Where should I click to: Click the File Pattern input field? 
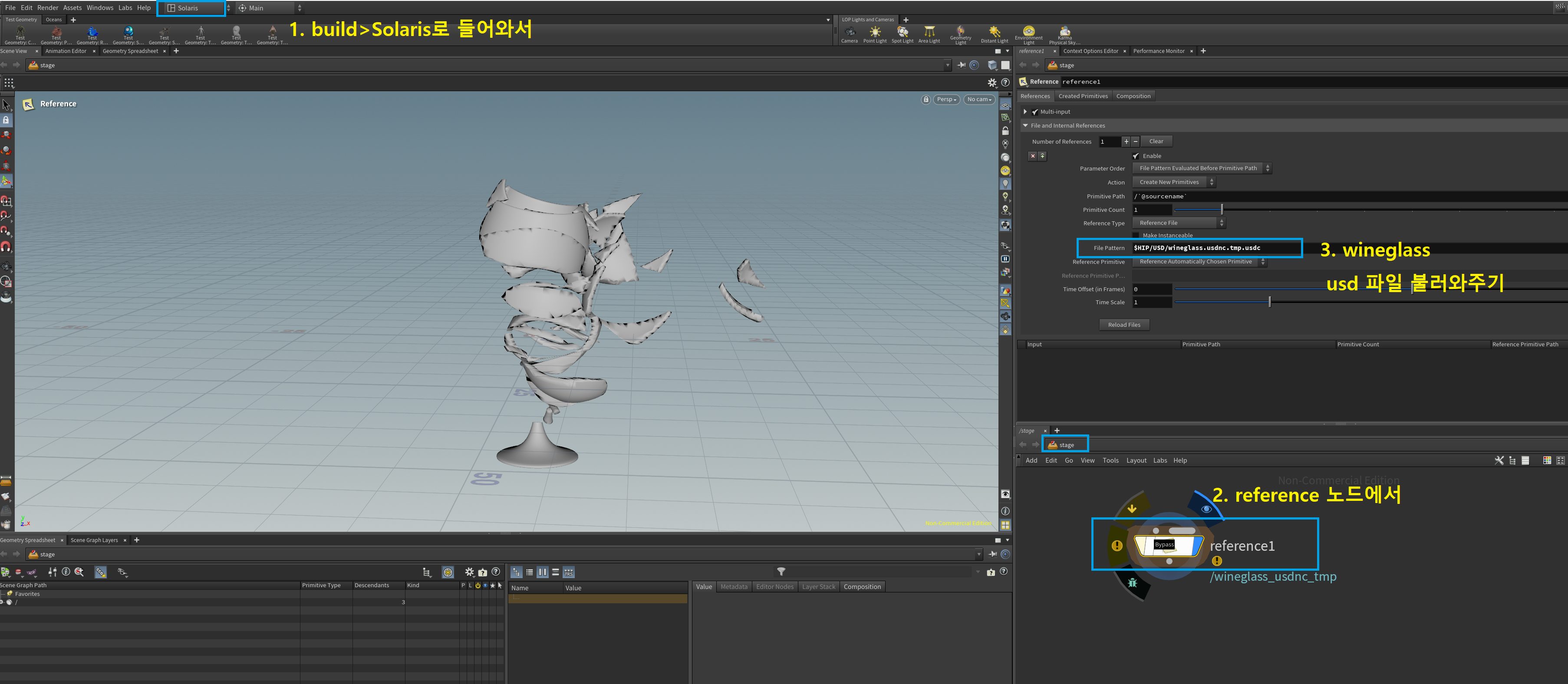pos(1214,248)
